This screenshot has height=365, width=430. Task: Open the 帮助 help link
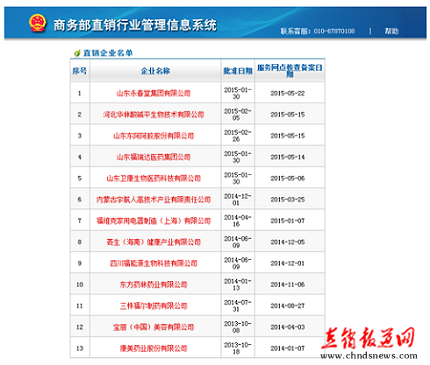[391, 31]
